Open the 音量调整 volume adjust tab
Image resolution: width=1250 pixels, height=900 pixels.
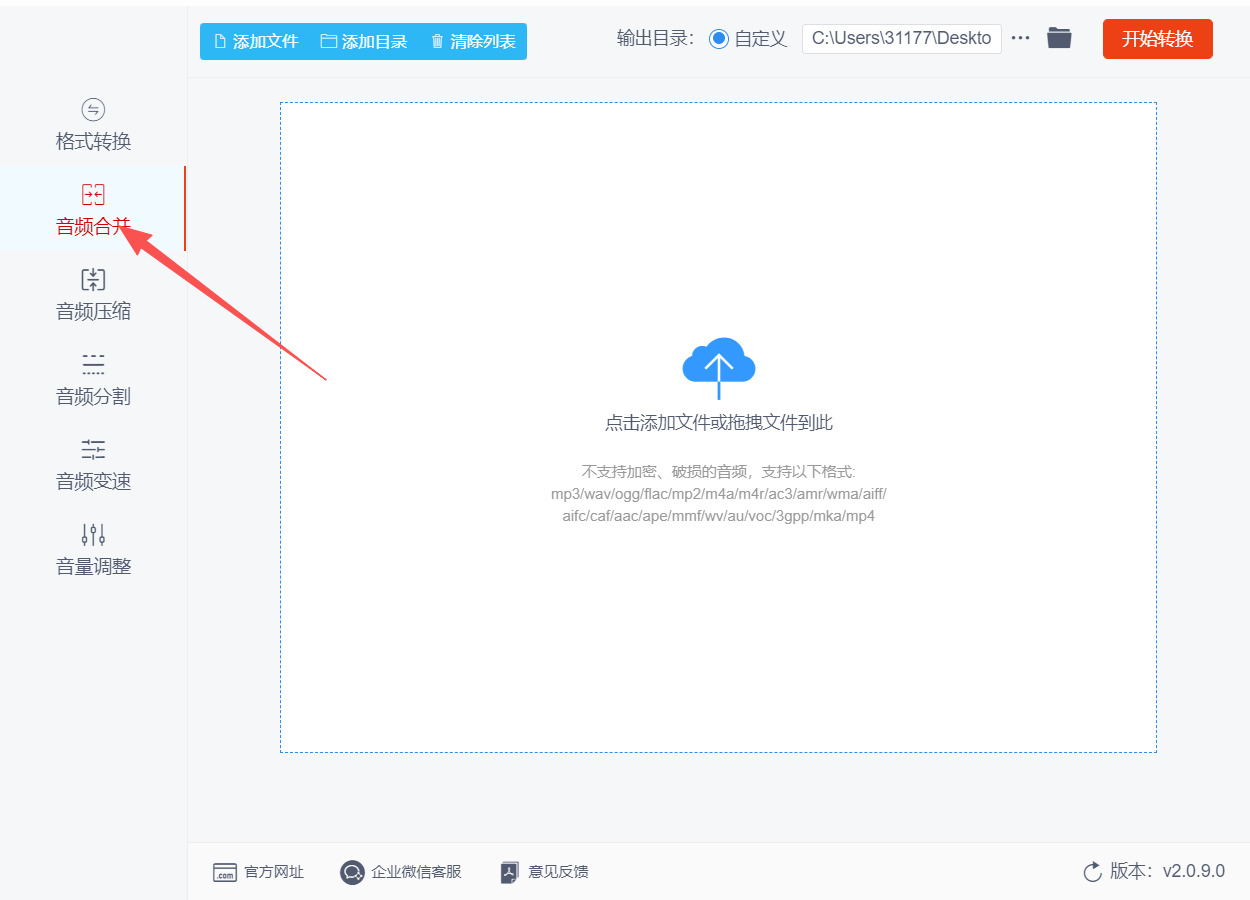click(93, 550)
